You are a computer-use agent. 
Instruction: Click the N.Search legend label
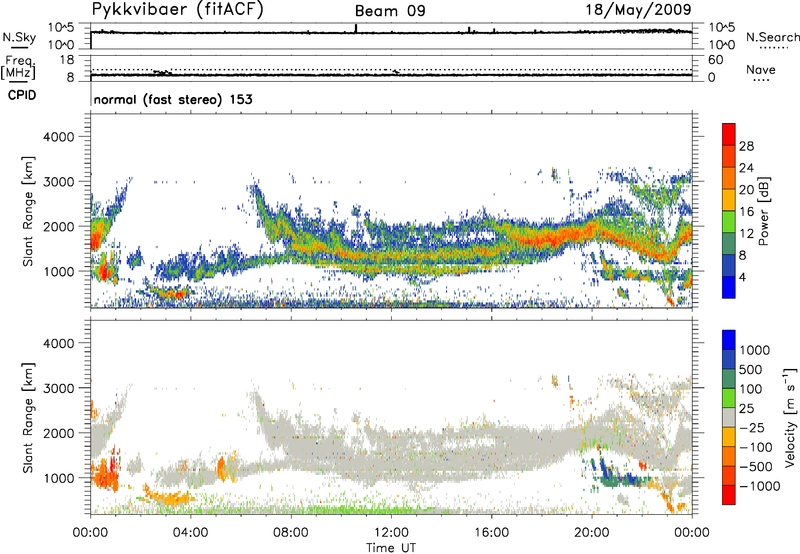coord(772,37)
